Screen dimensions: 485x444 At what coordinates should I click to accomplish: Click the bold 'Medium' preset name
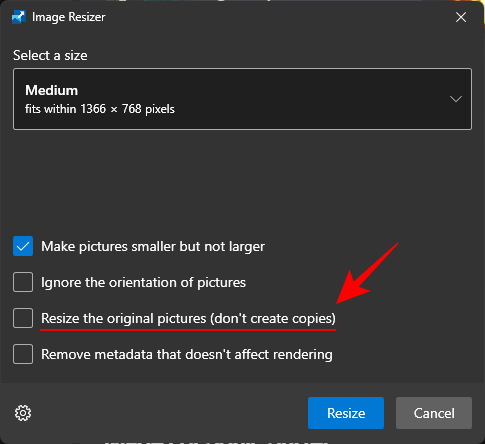tap(52, 90)
